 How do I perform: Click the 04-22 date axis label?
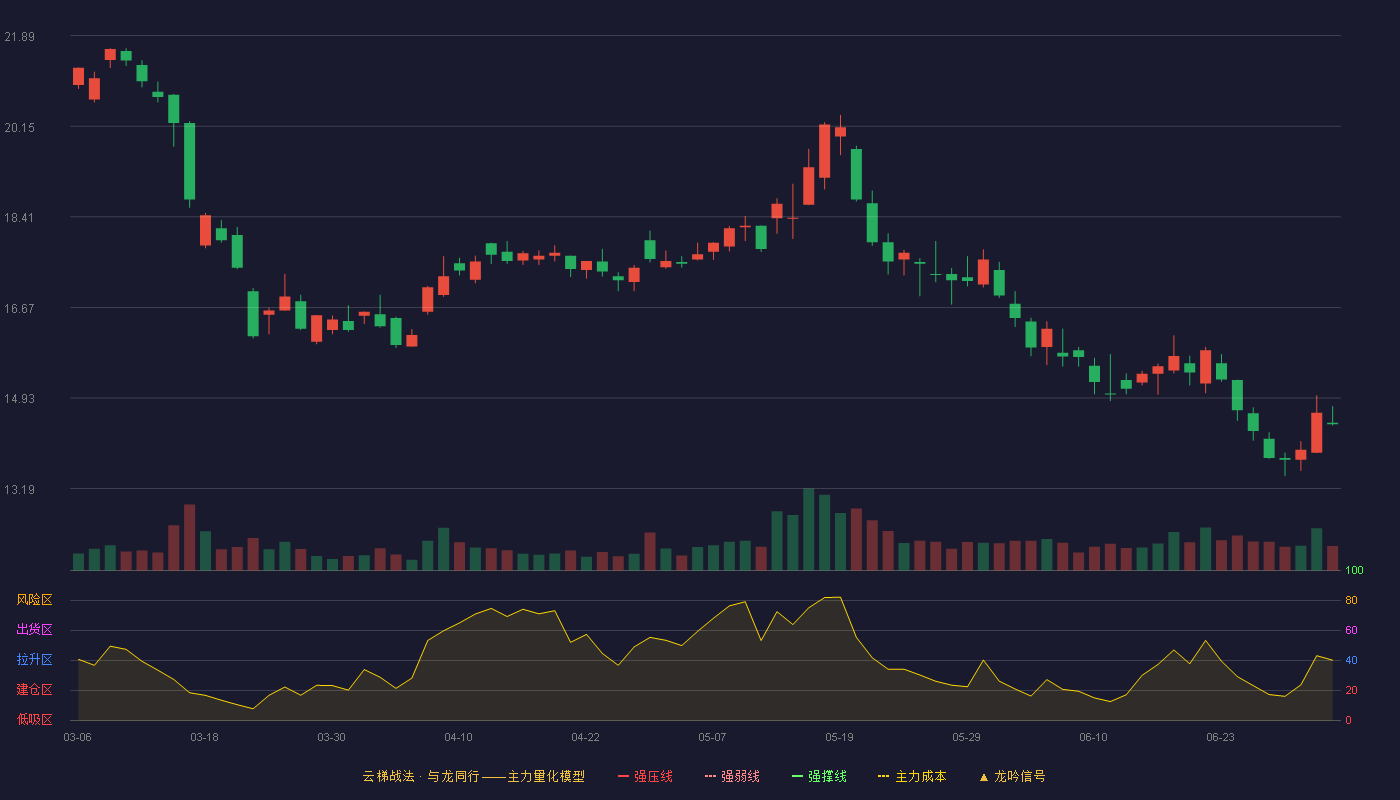coord(585,737)
